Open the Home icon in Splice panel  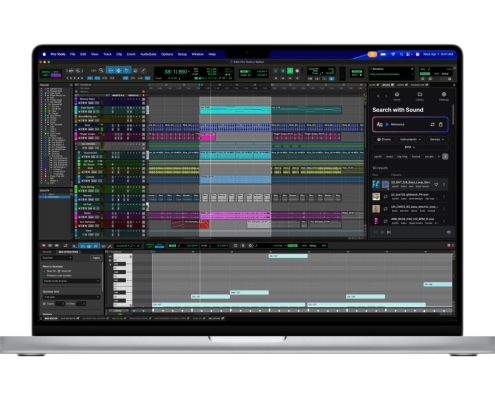pyautogui.click(x=397, y=96)
